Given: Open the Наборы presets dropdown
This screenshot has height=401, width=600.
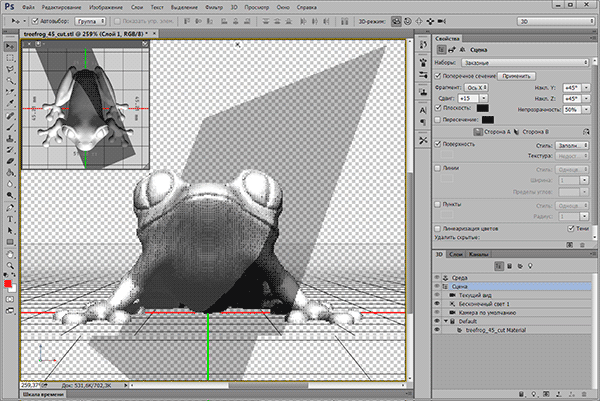Looking at the screenshot, I should 525,62.
